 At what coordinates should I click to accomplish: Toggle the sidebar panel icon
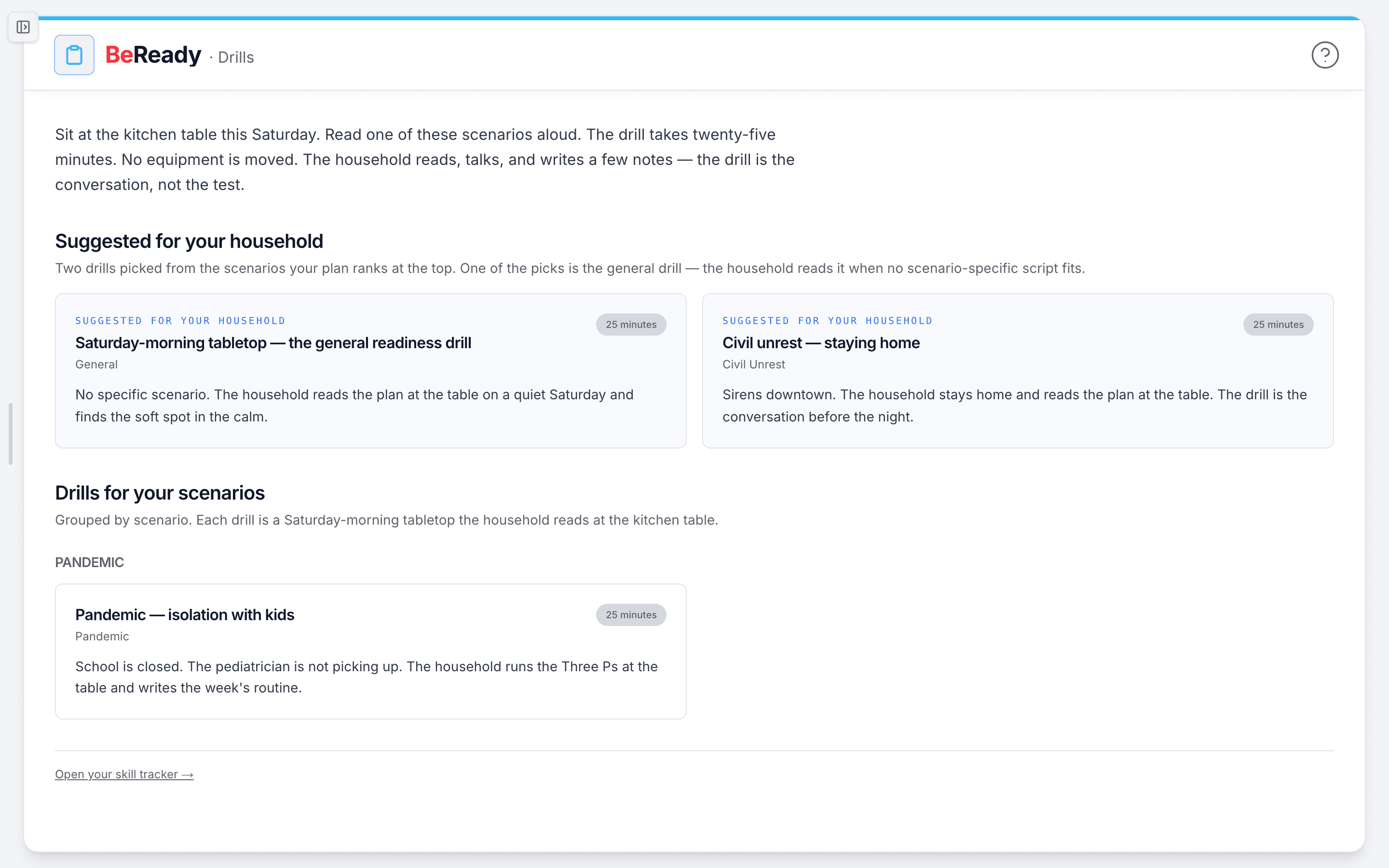click(x=23, y=27)
